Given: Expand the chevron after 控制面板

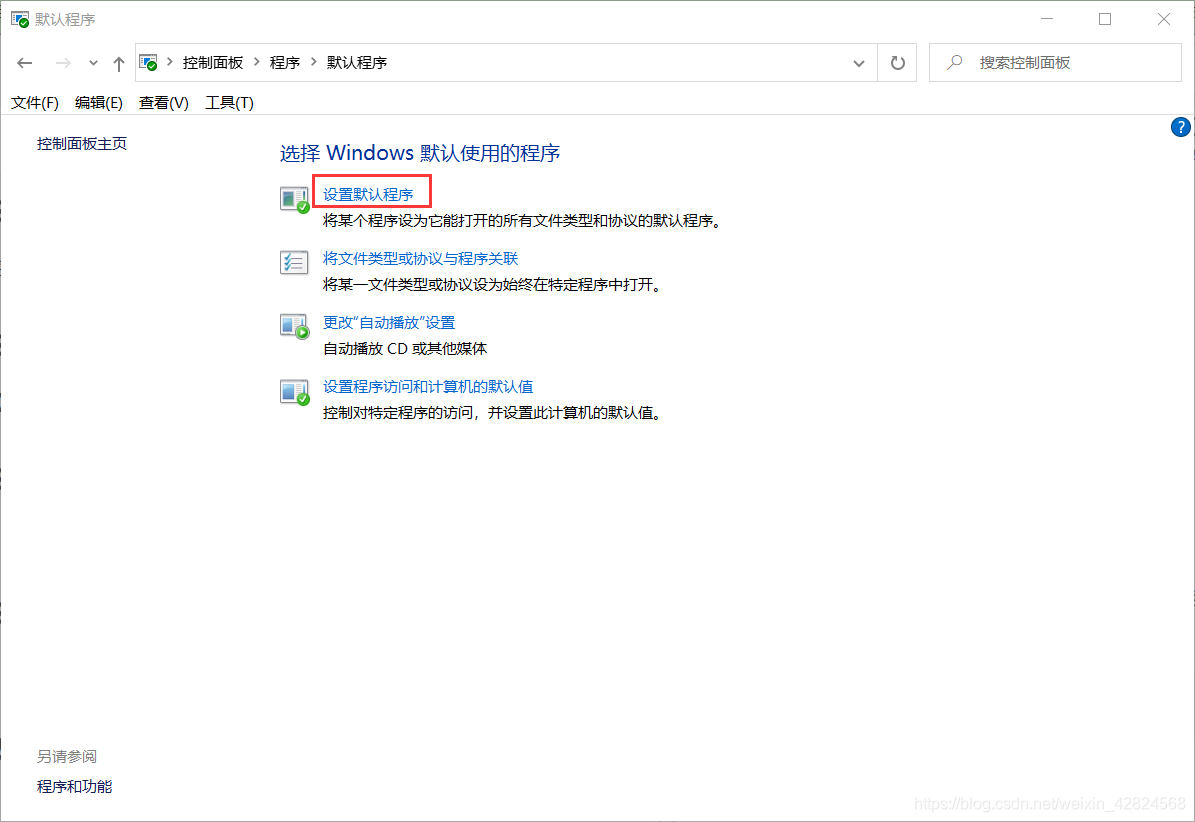Looking at the screenshot, I should (x=257, y=62).
